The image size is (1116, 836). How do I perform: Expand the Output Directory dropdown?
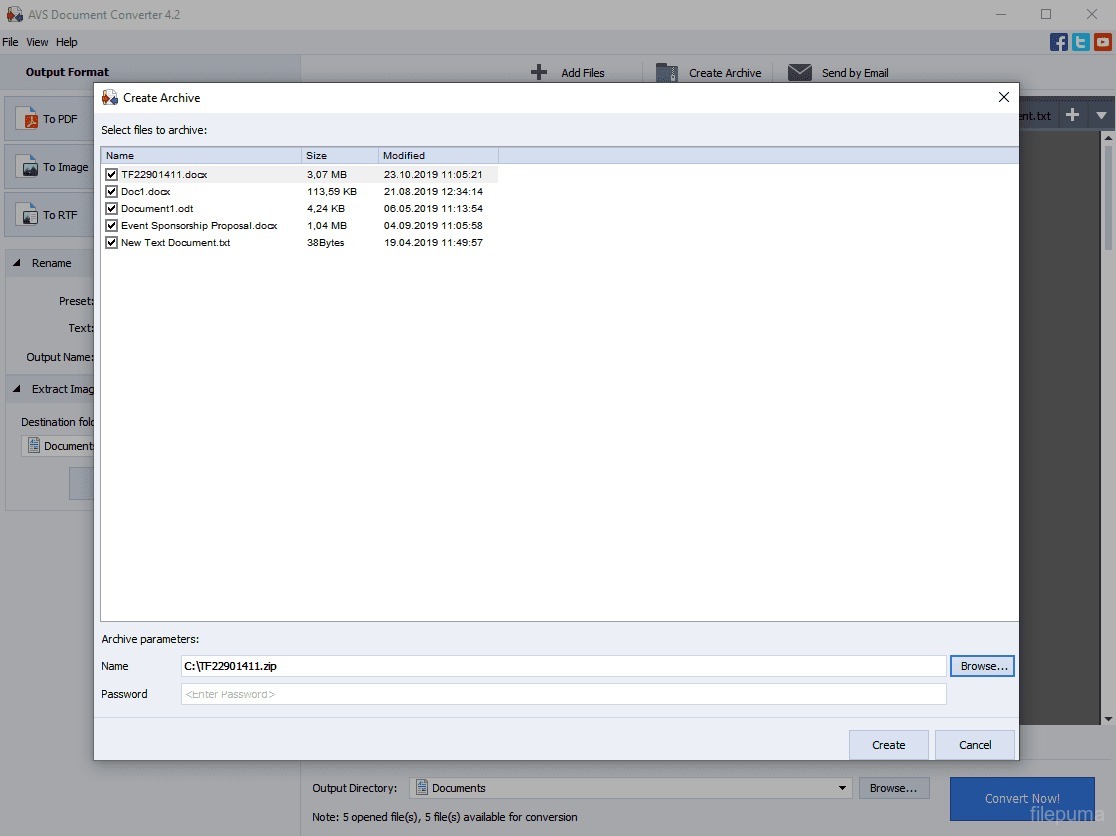coord(842,788)
